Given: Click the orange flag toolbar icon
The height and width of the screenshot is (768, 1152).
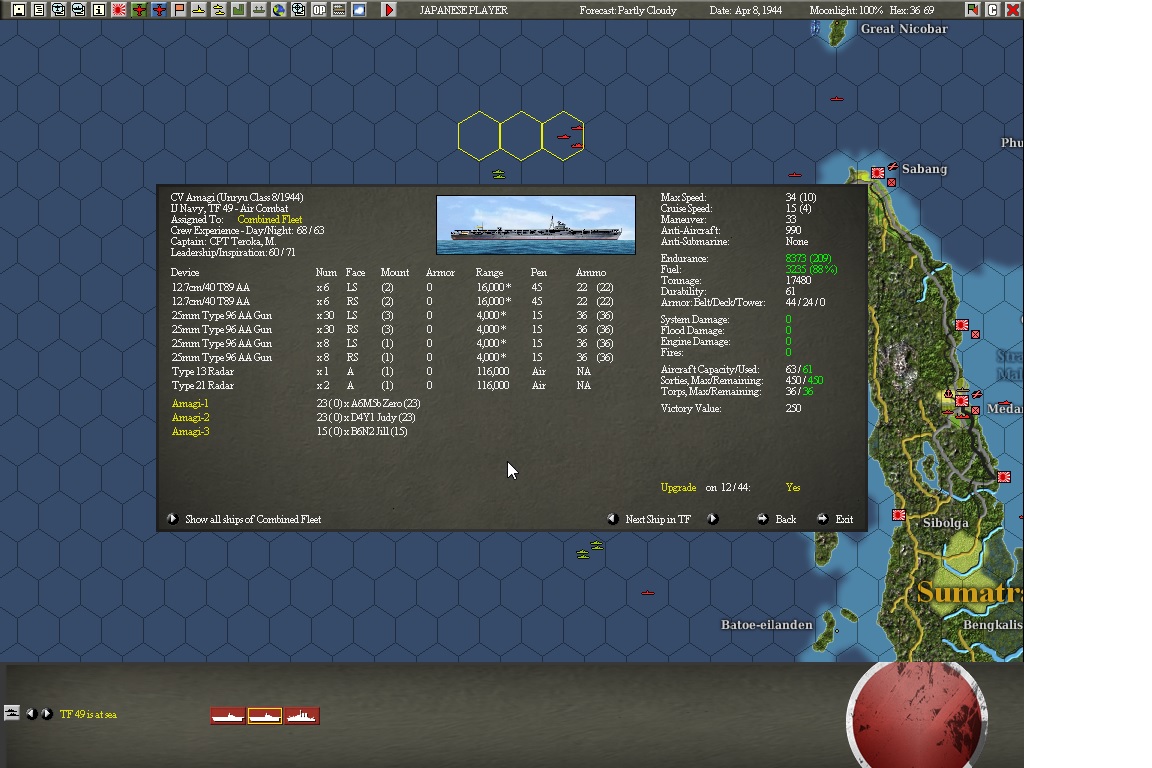Looking at the screenshot, I should (179, 10).
